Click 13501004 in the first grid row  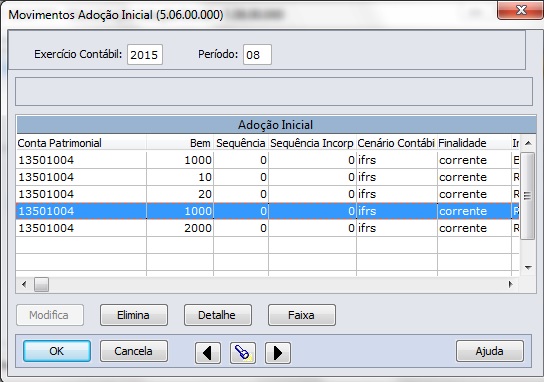[x=46, y=160]
